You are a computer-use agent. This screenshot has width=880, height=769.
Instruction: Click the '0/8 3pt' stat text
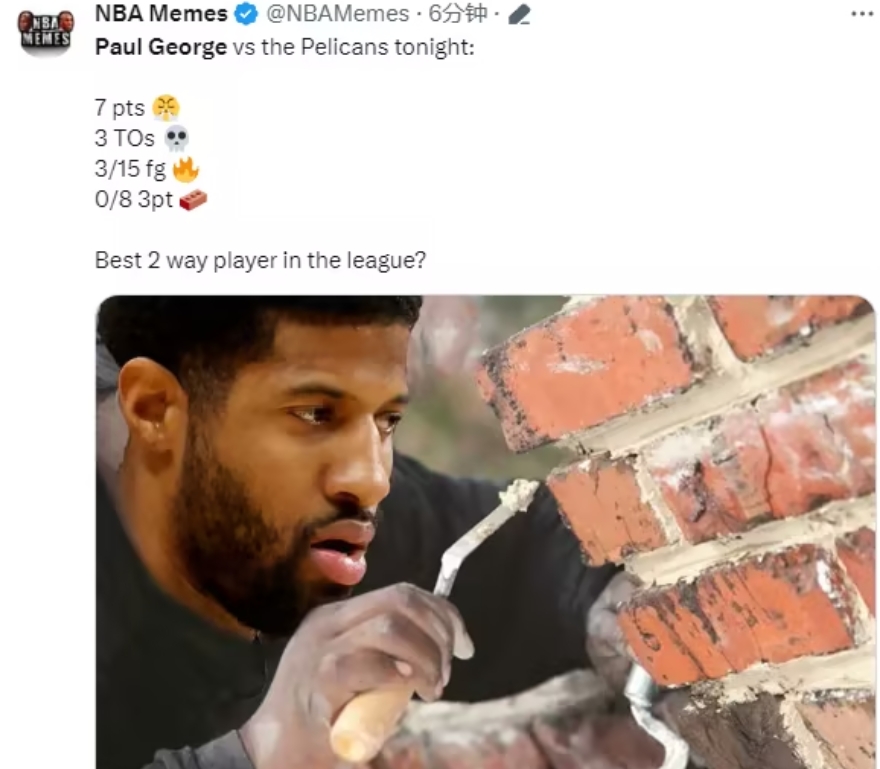[x=134, y=200]
